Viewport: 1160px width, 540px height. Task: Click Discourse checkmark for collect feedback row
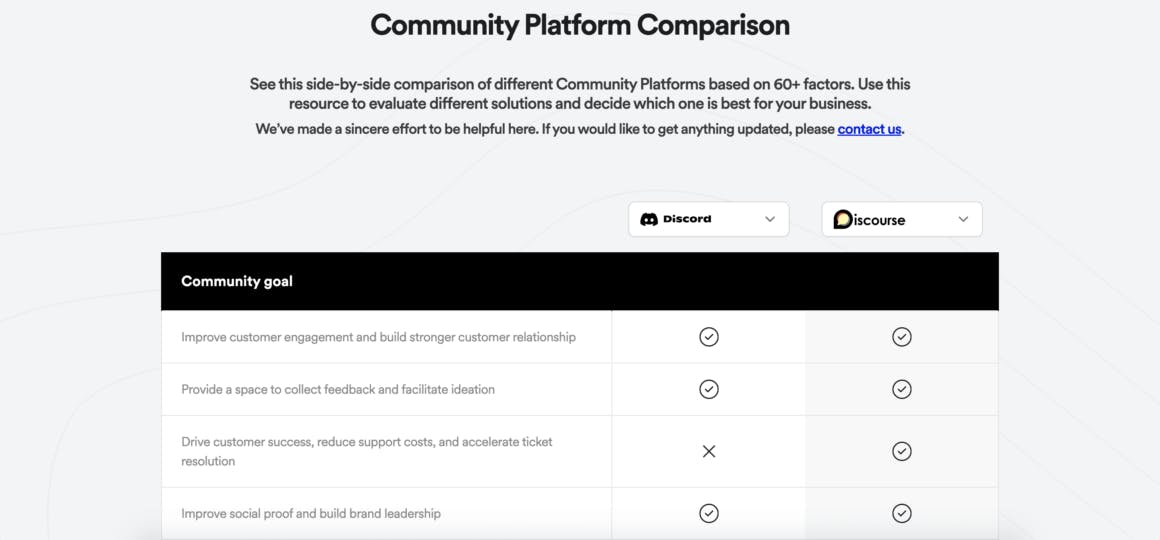pyautogui.click(x=902, y=389)
